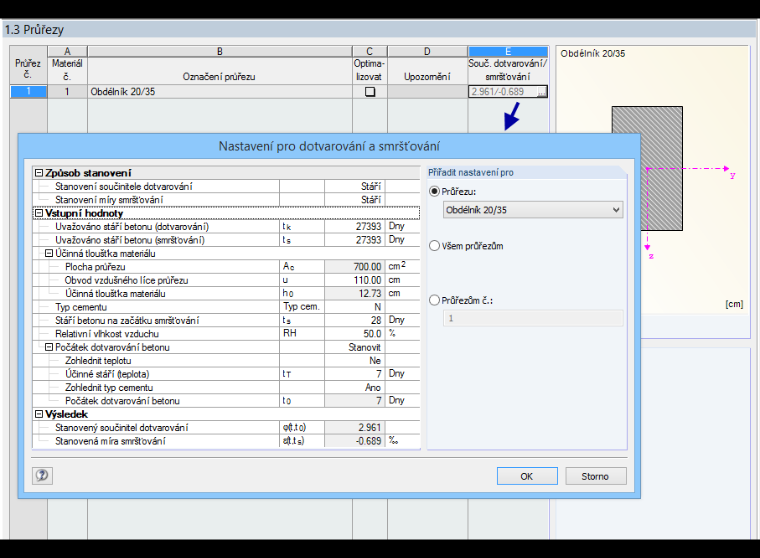Open the Obdélník 20/35 cross-section dropdown
760x558 pixels.
pos(533,210)
